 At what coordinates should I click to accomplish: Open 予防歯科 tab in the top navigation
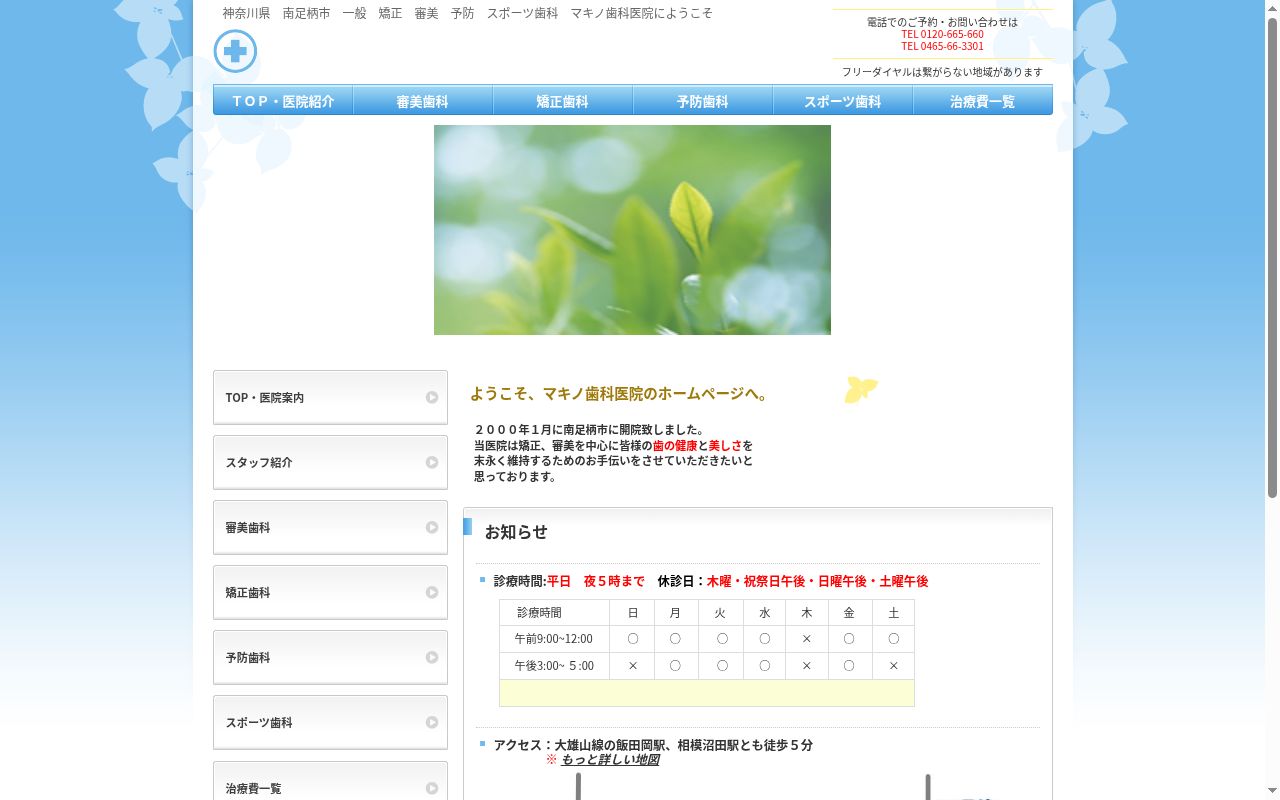tap(703, 101)
